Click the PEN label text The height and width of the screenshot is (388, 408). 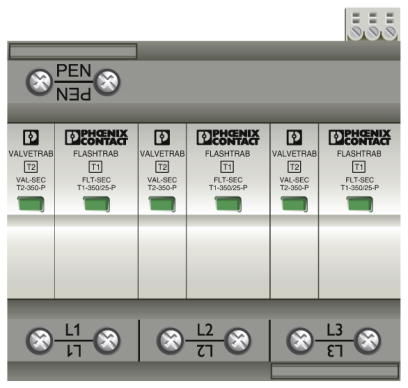73,71
